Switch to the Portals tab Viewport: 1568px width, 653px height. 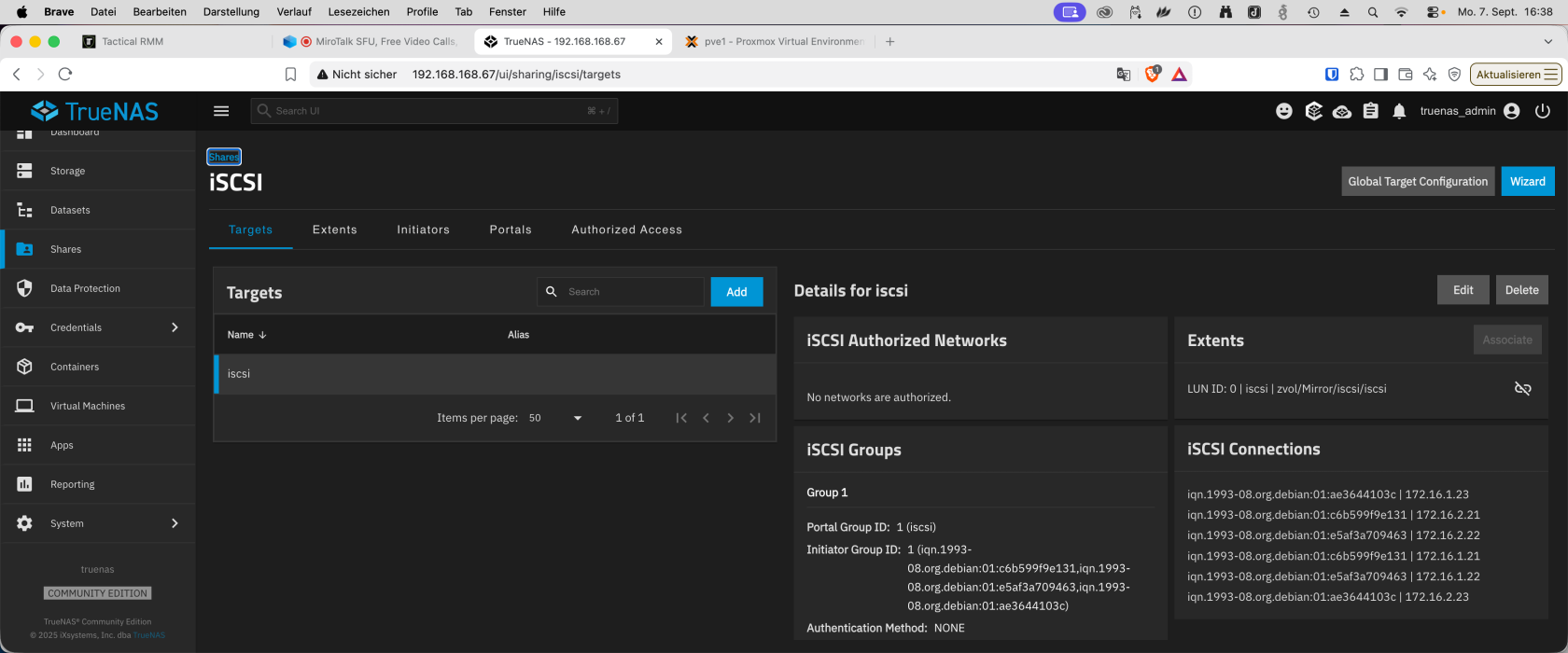click(511, 229)
